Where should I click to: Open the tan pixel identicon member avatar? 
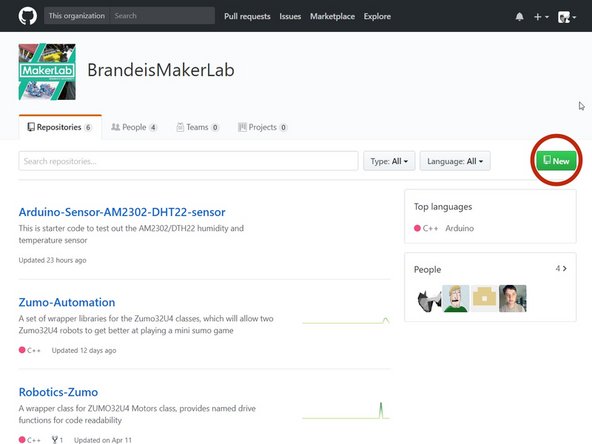484,299
